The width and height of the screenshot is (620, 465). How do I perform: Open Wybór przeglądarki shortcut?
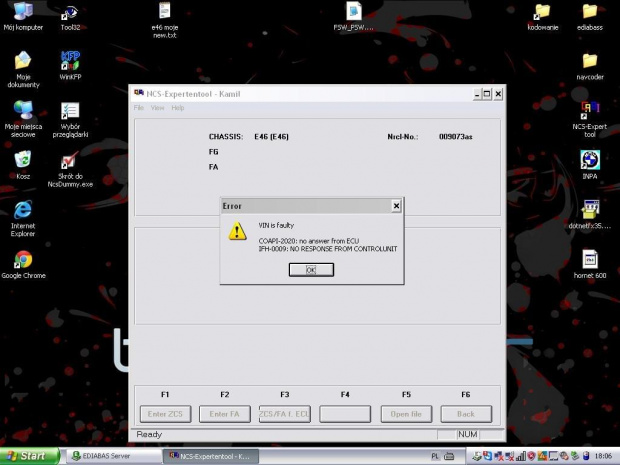tap(70, 119)
